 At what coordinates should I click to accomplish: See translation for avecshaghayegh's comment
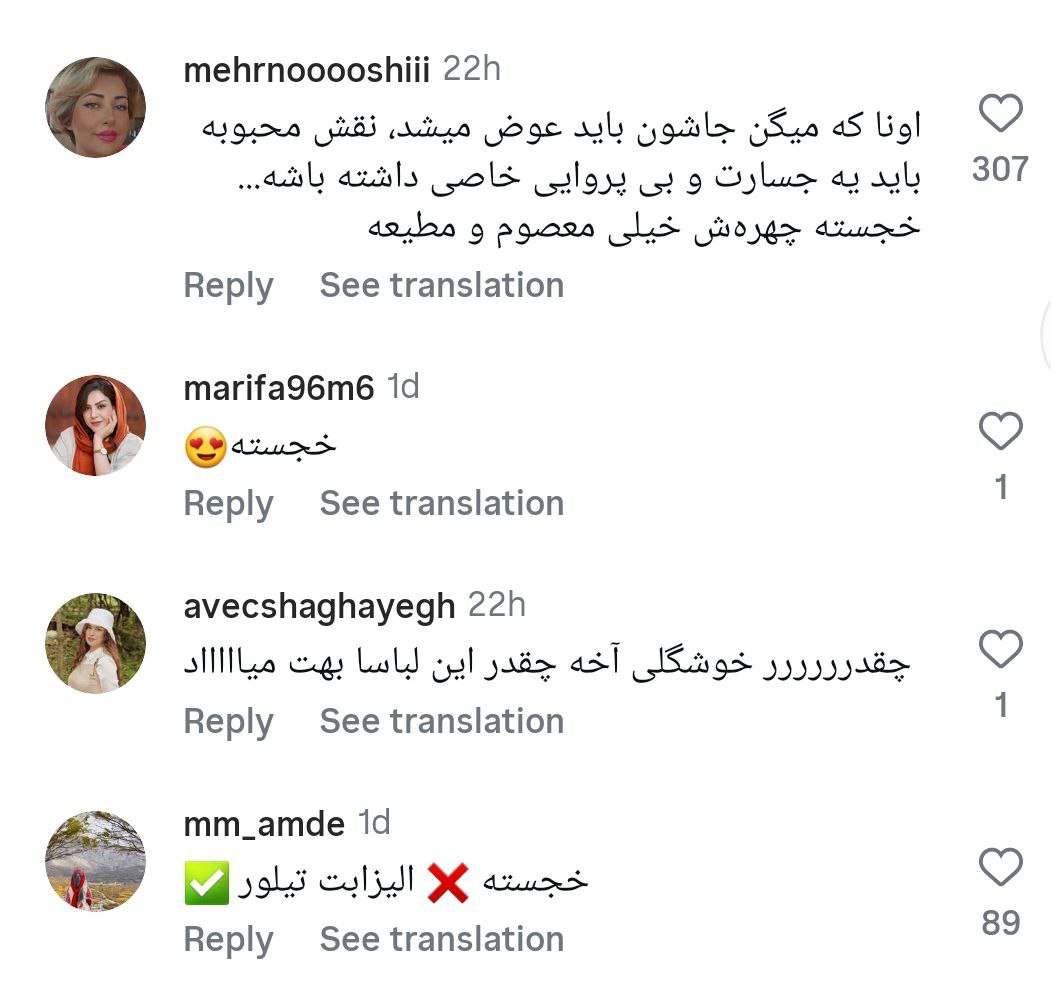click(441, 722)
